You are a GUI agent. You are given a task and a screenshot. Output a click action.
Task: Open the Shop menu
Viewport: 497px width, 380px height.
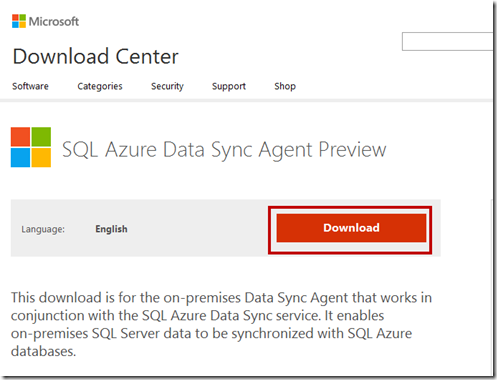point(285,86)
